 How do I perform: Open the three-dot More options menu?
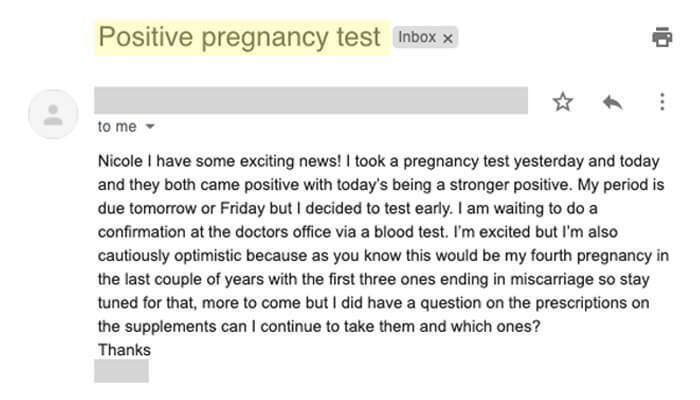(662, 102)
